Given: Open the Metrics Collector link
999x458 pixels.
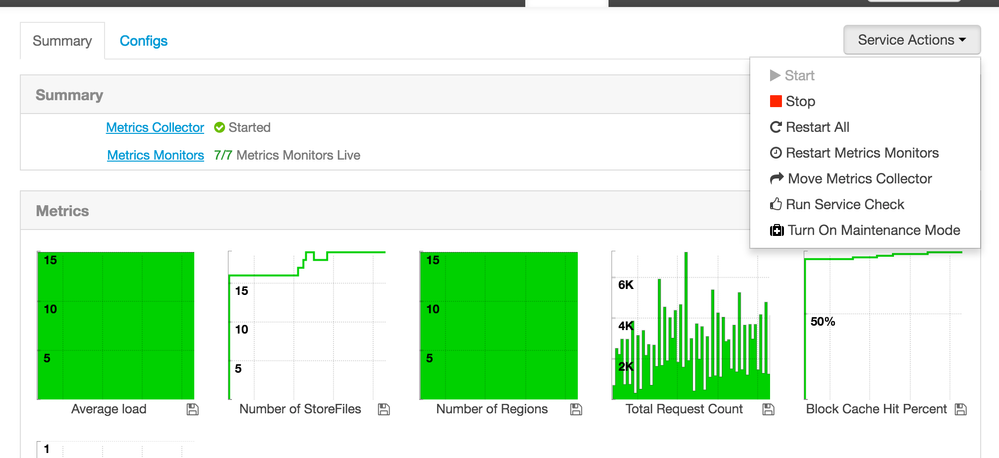Looking at the screenshot, I should point(155,127).
